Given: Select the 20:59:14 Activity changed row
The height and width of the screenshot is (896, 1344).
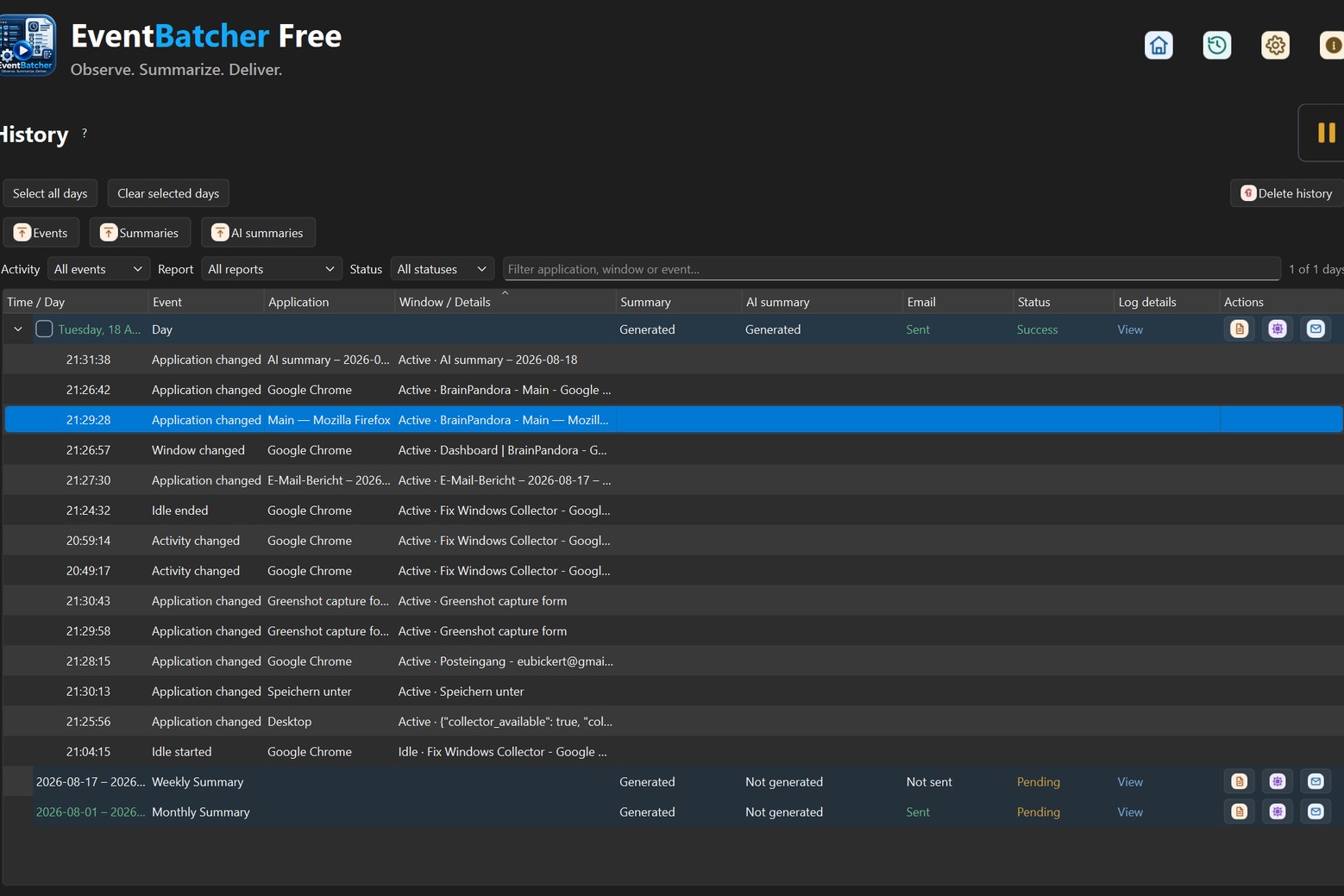Looking at the screenshot, I should tap(673, 541).
